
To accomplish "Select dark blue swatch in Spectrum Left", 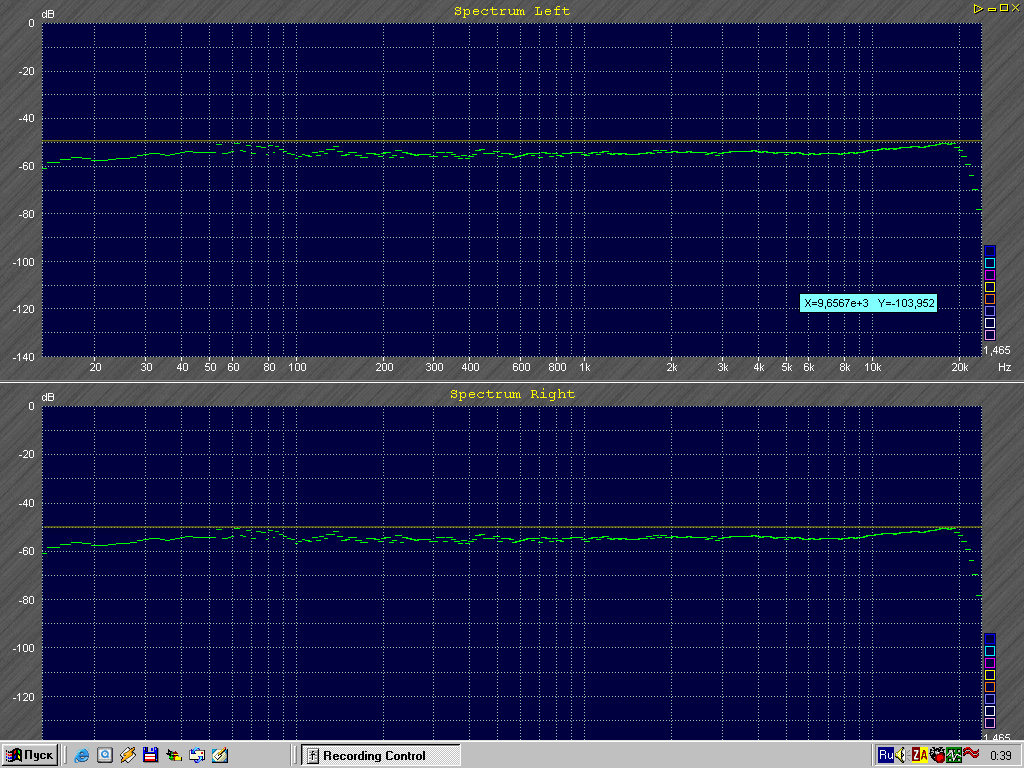I will (x=990, y=250).
